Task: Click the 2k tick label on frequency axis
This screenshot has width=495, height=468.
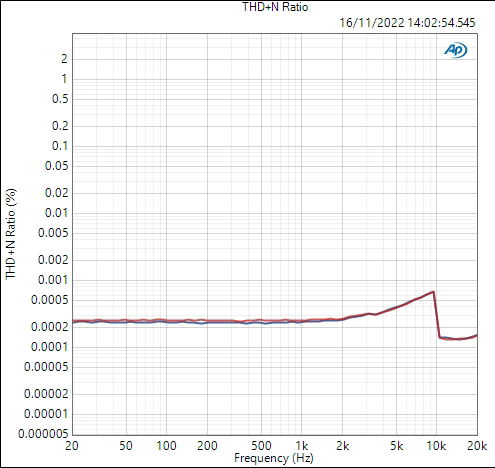Action: pyautogui.click(x=342, y=446)
